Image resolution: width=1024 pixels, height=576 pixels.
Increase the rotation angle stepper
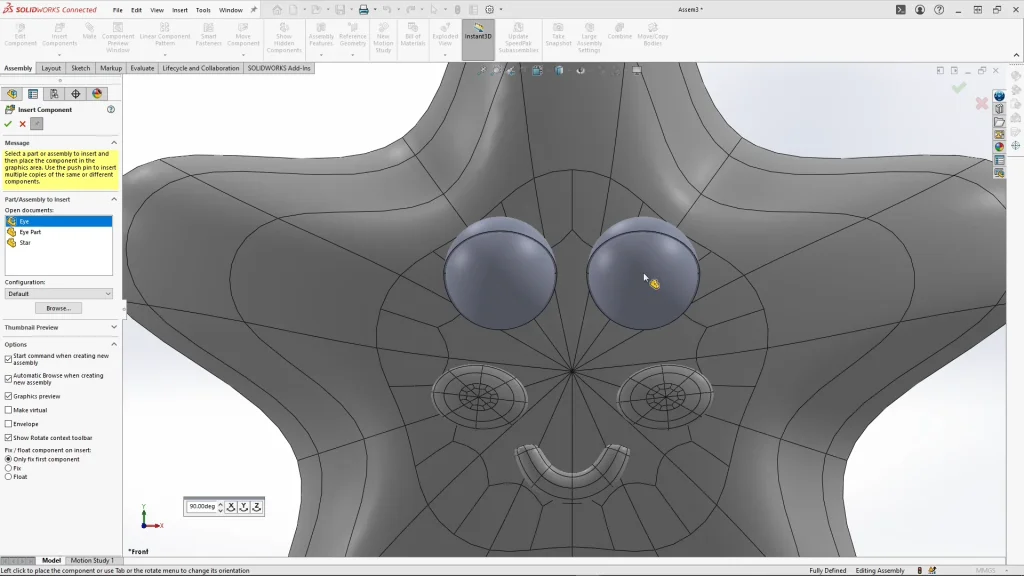click(x=220, y=504)
